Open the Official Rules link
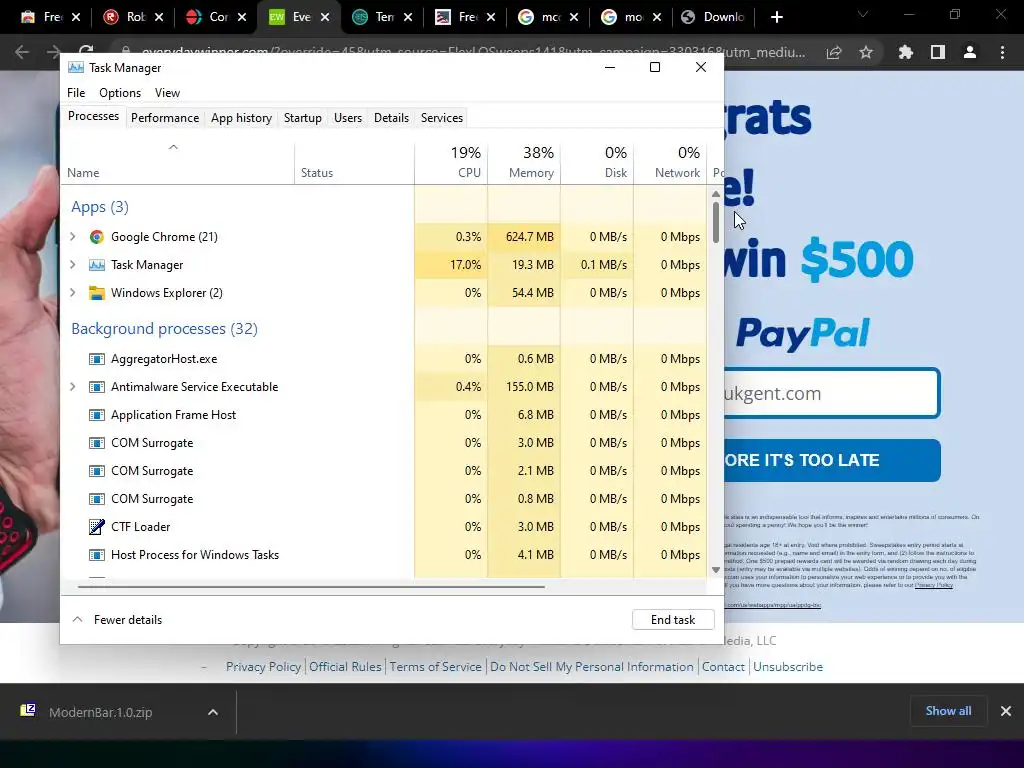This screenshot has height=768, width=1024. click(x=345, y=667)
